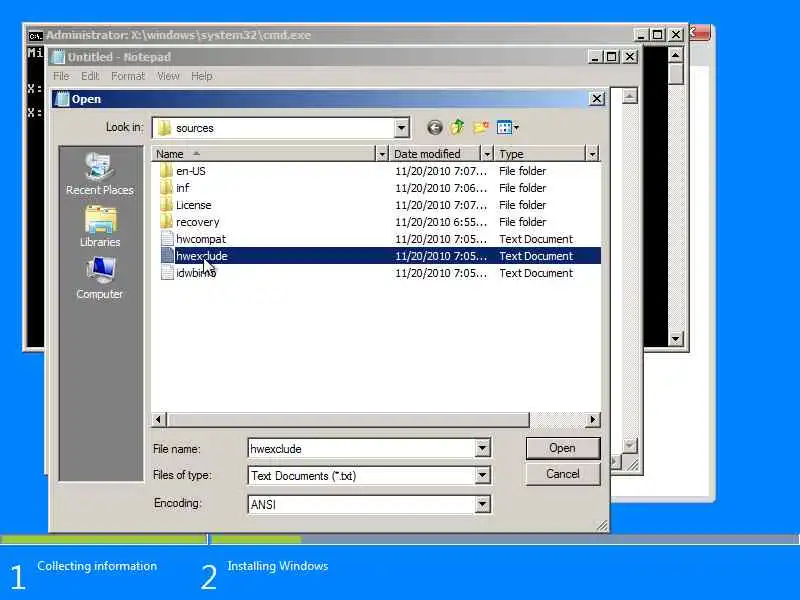Viewport: 800px width, 600px height.
Task: Click the Open dialog resize grip
Action: pos(602,526)
